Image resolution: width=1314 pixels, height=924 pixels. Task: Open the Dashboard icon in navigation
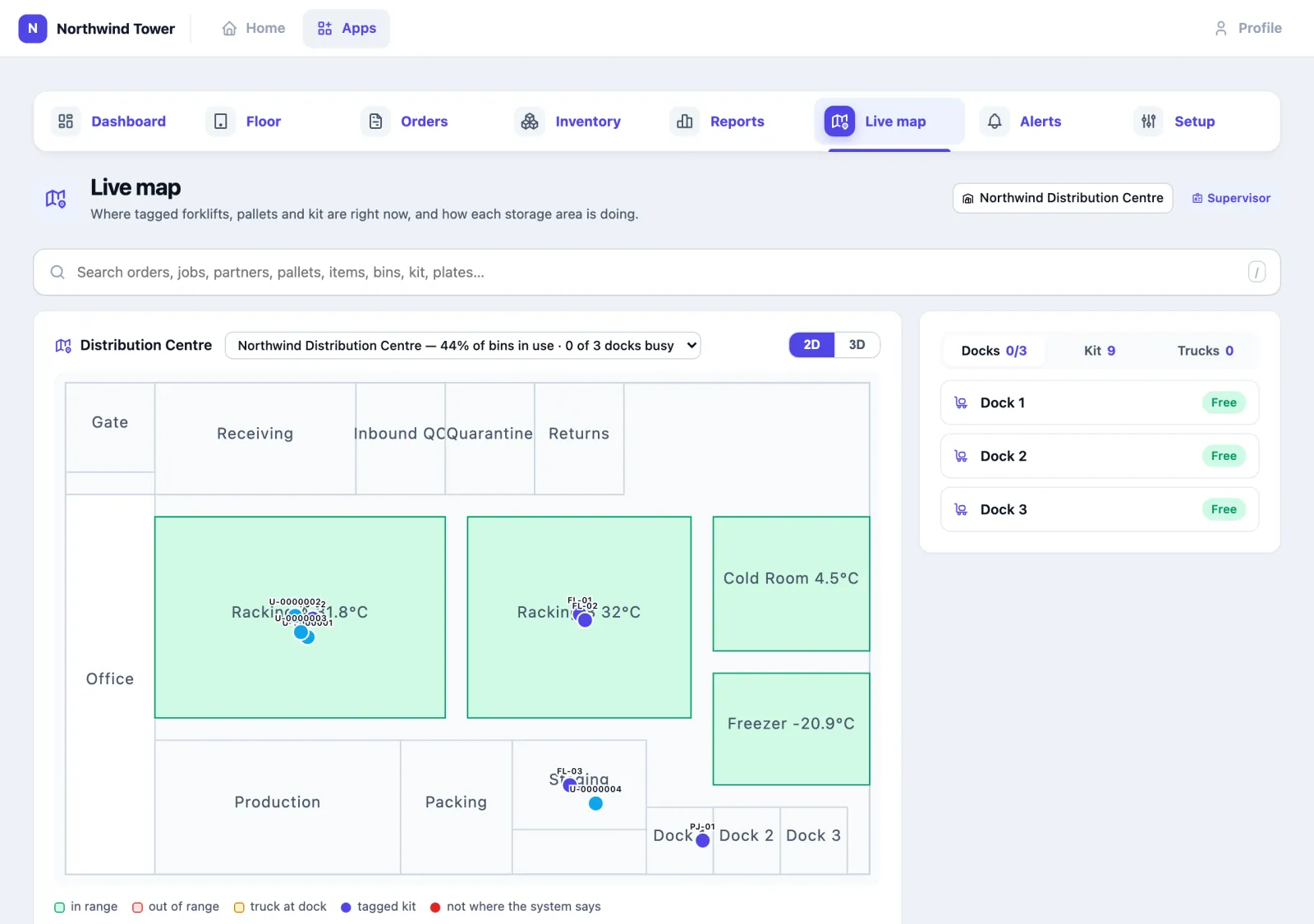coord(66,122)
